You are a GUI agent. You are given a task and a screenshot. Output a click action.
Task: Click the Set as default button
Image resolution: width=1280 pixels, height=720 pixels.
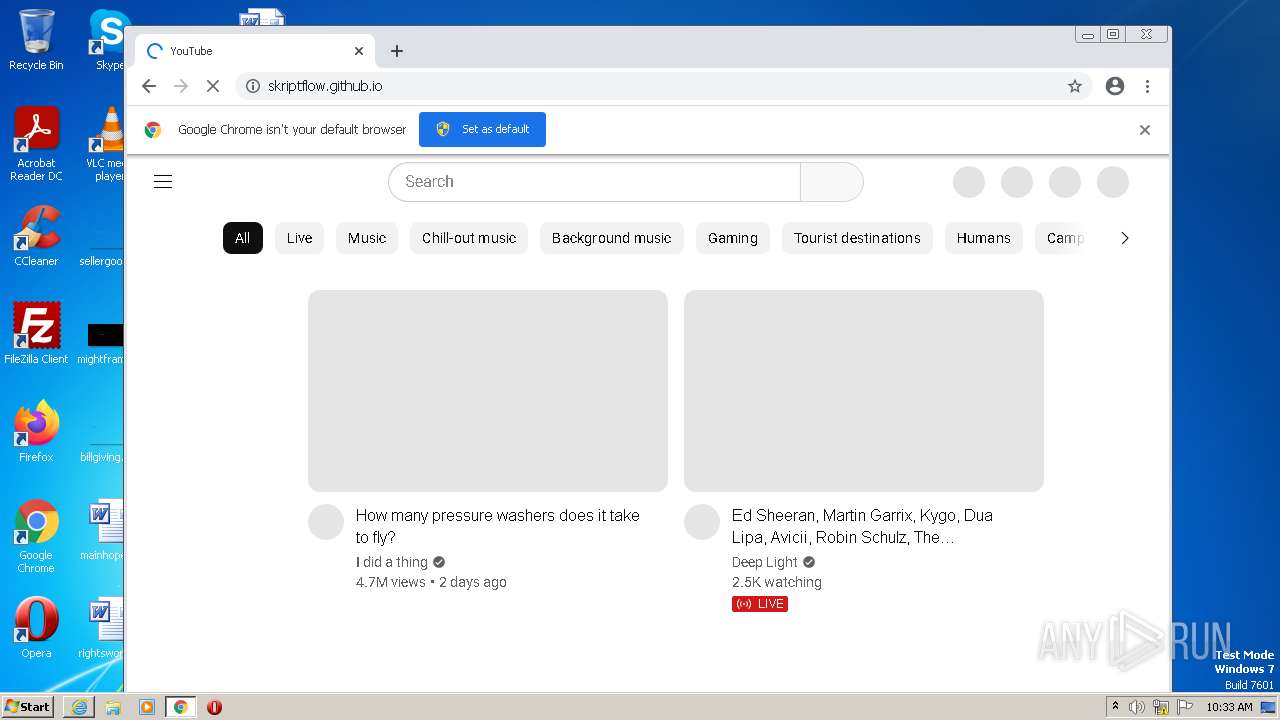pos(482,129)
